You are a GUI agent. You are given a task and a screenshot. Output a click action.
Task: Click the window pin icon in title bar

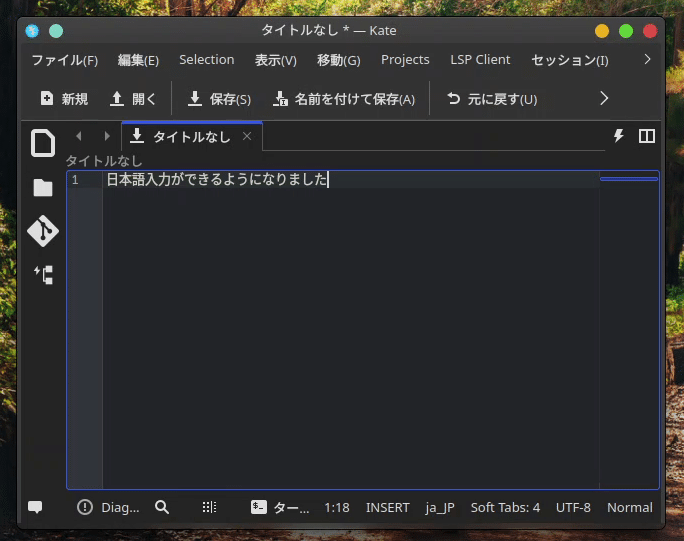coord(32,31)
